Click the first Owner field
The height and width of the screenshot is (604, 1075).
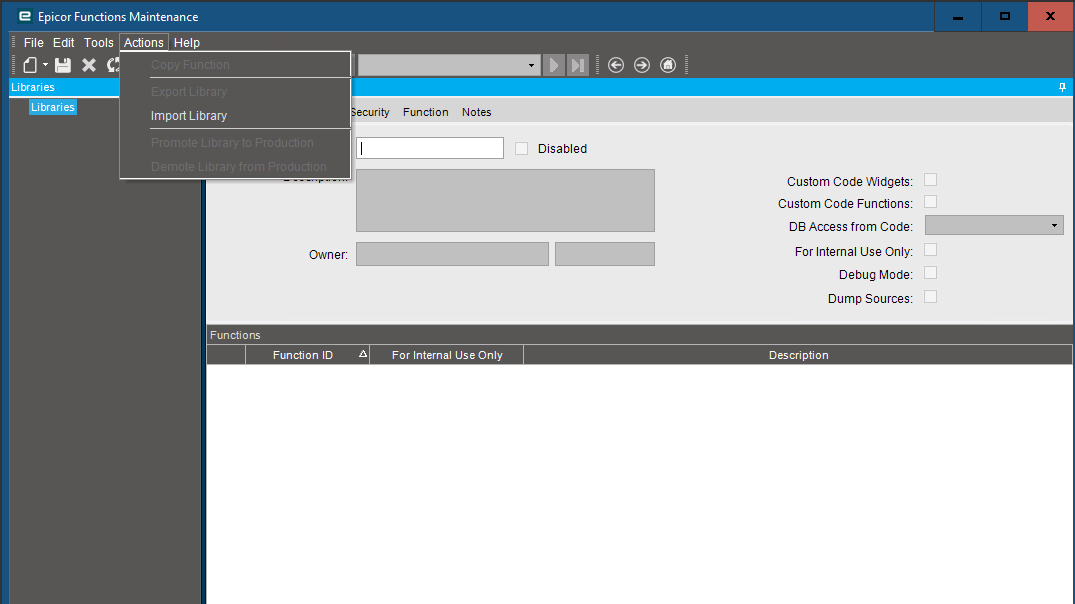tap(452, 254)
